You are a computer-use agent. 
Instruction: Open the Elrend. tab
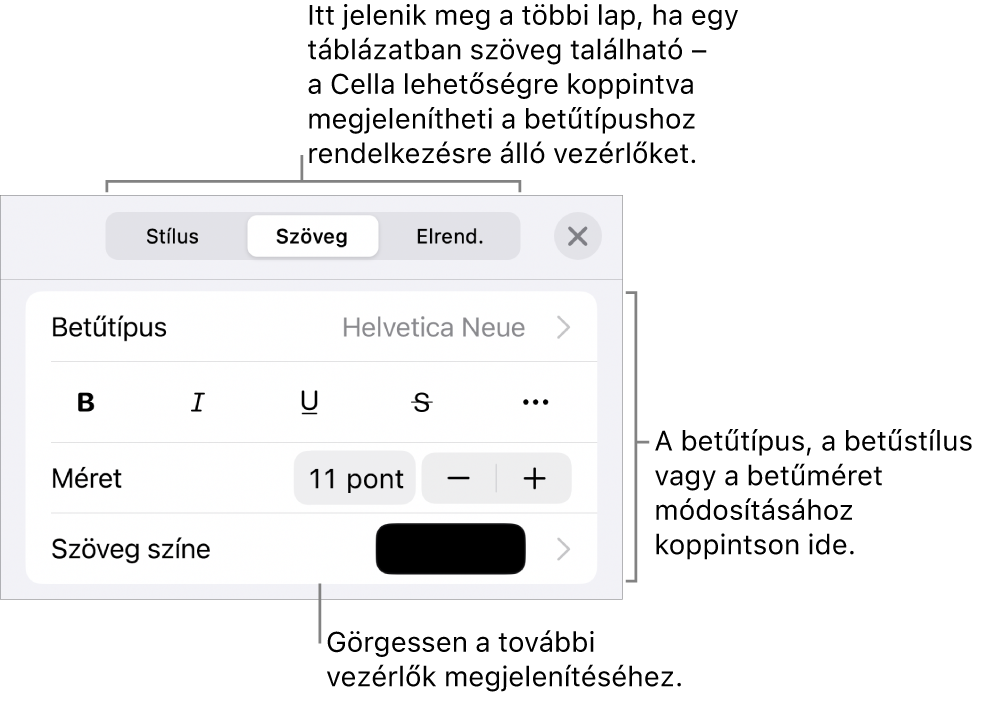449,237
